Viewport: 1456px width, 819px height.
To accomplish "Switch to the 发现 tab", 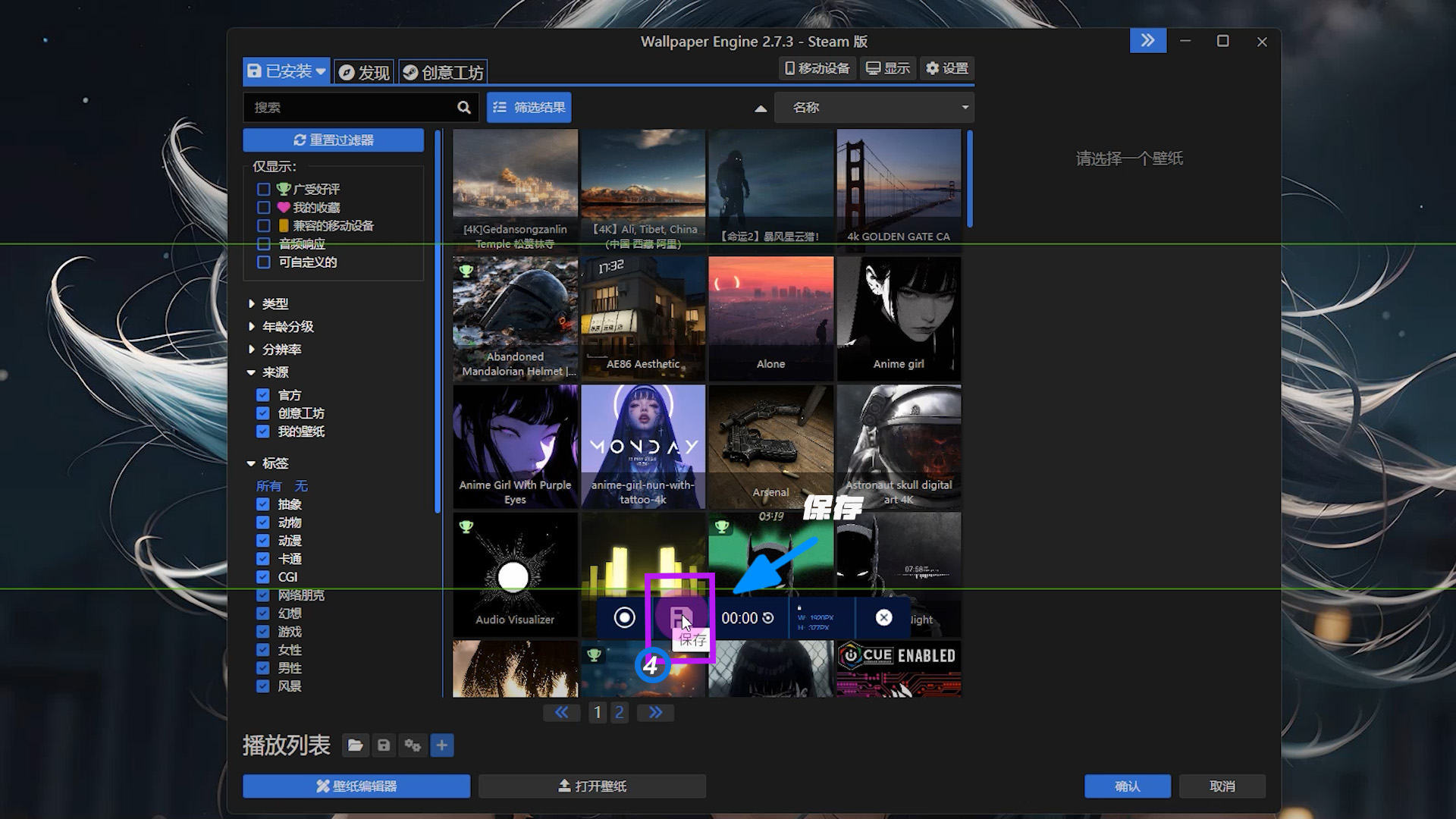I will [x=364, y=72].
